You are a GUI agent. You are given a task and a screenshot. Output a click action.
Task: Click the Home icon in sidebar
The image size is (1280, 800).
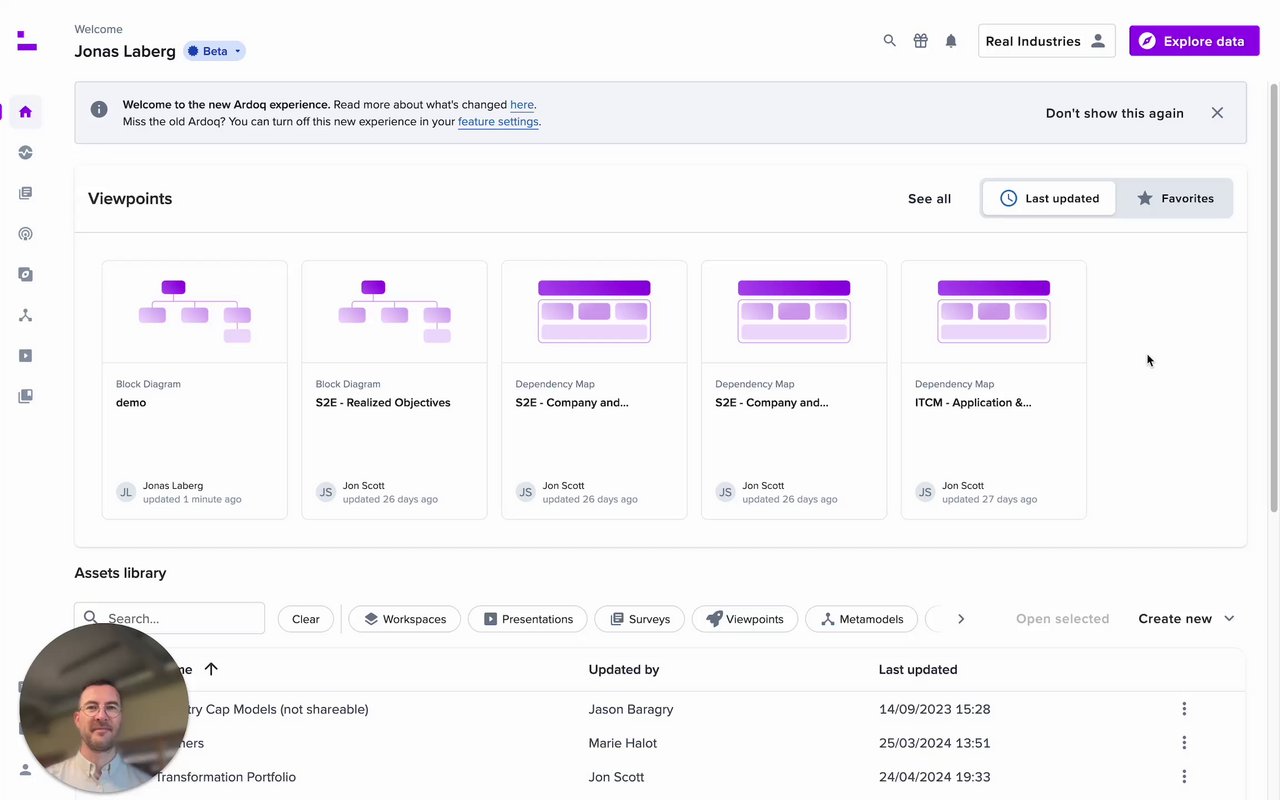pos(26,112)
